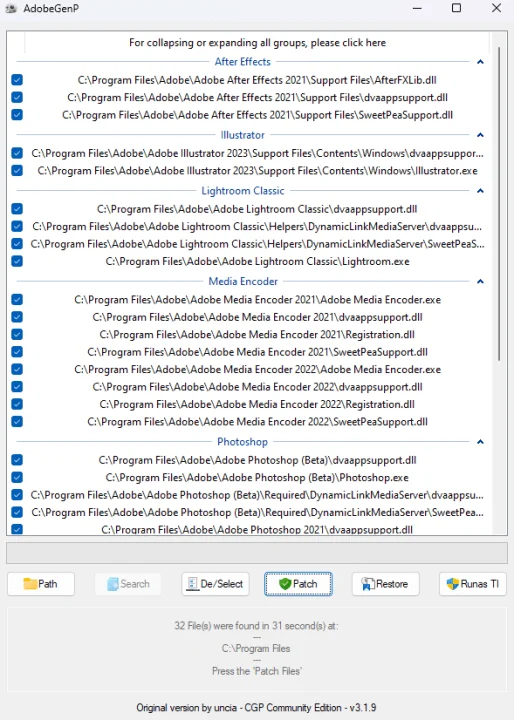Click the Path button folder icon
This screenshot has width=514, height=720.
click(30, 584)
